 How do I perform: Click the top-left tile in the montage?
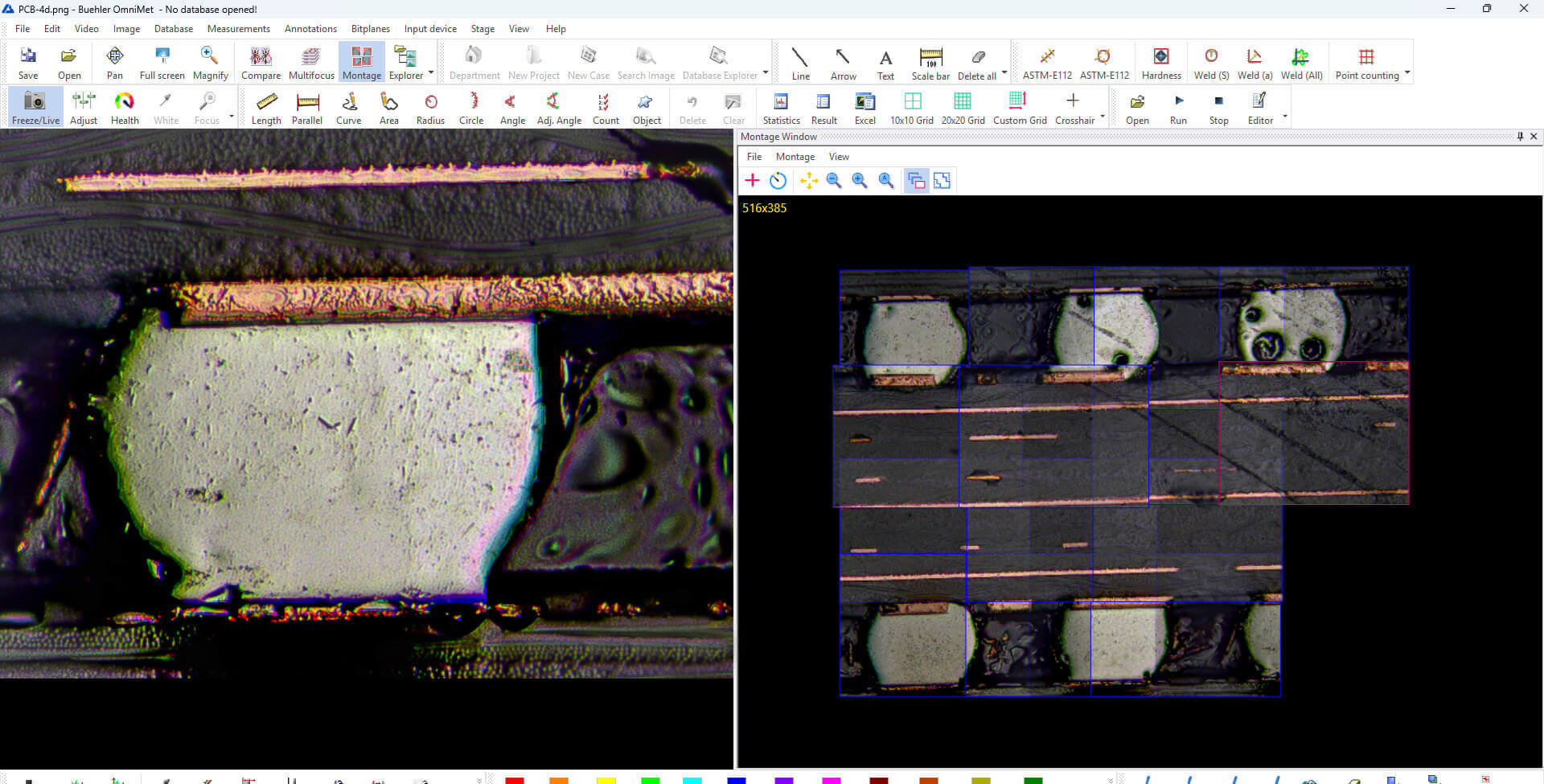coord(903,316)
